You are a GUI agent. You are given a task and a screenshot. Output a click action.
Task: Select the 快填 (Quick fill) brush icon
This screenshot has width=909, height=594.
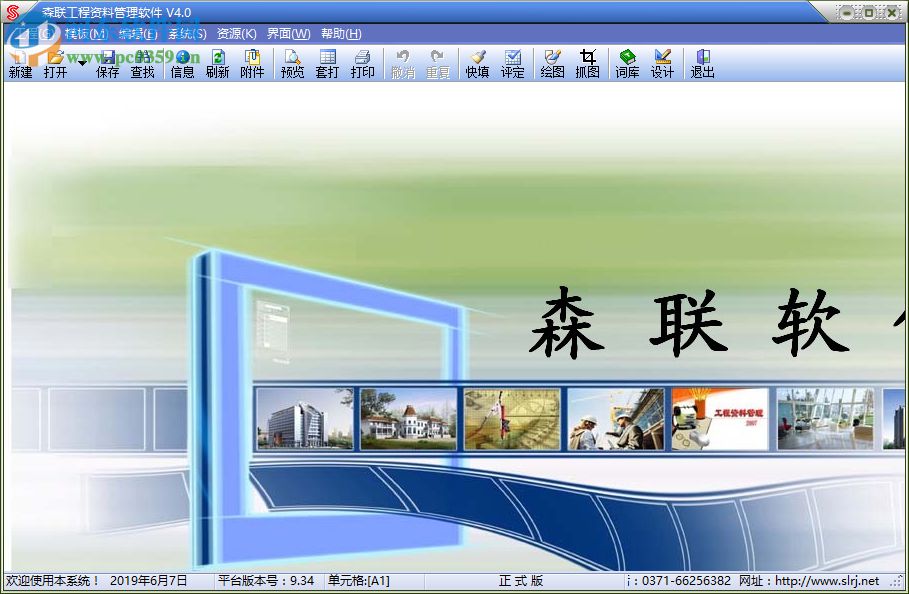click(477, 64)
